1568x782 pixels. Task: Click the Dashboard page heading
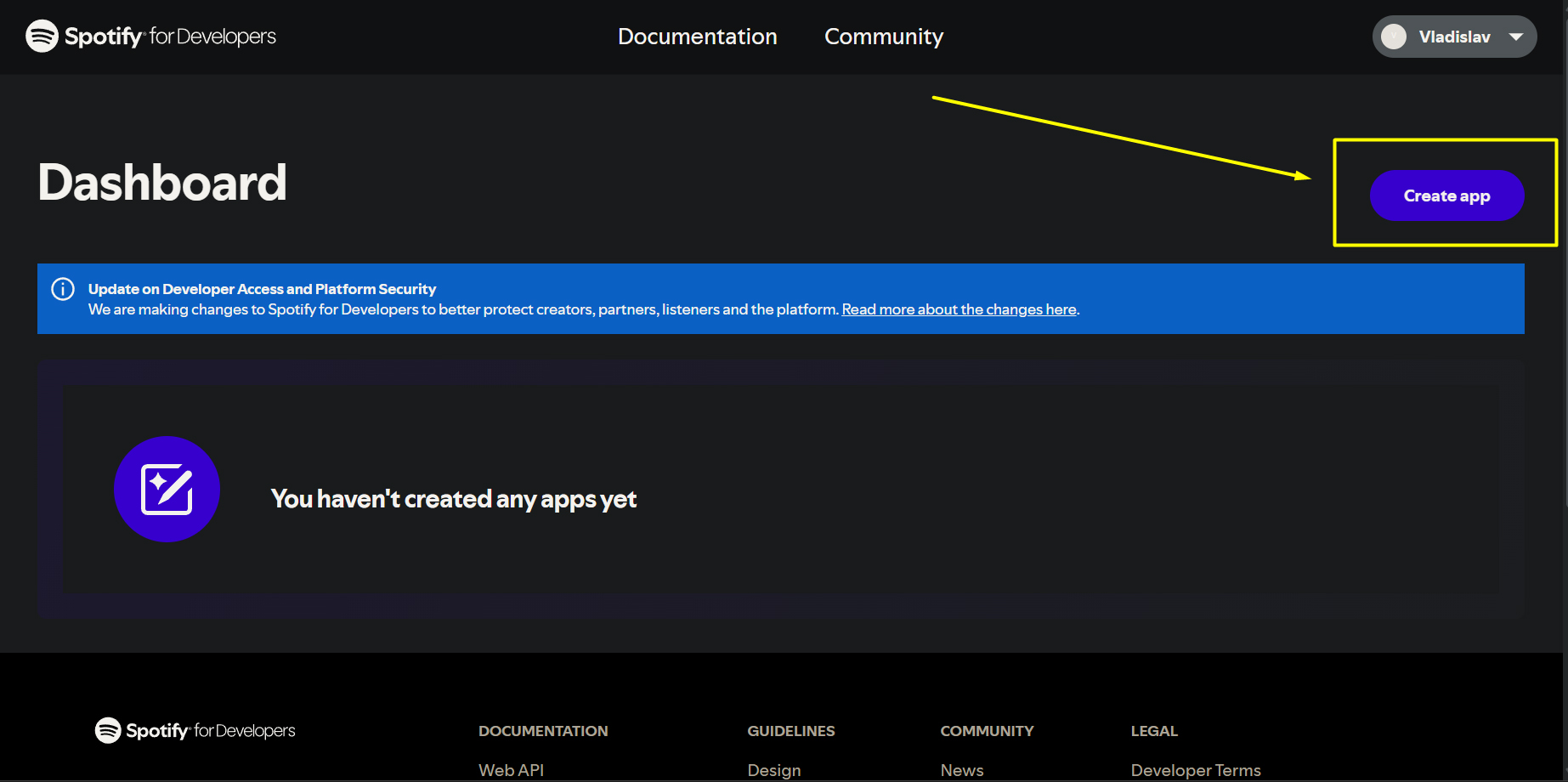[162, 183]
